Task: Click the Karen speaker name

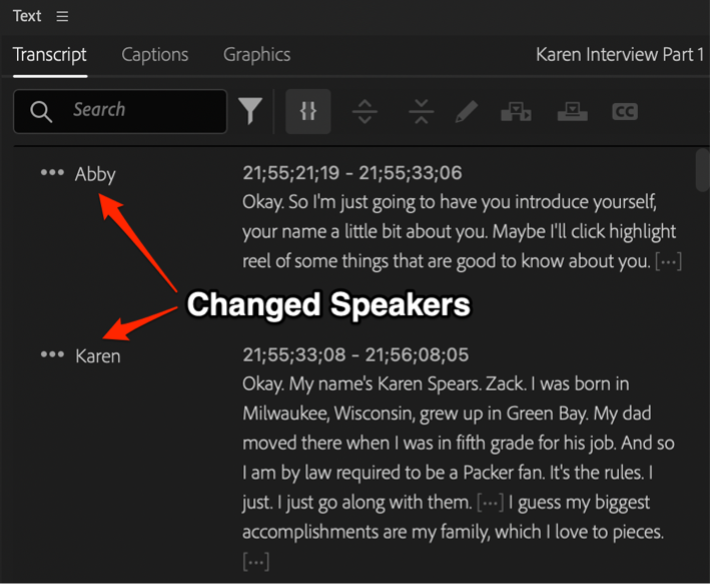Action: click(x=98, y=356)
